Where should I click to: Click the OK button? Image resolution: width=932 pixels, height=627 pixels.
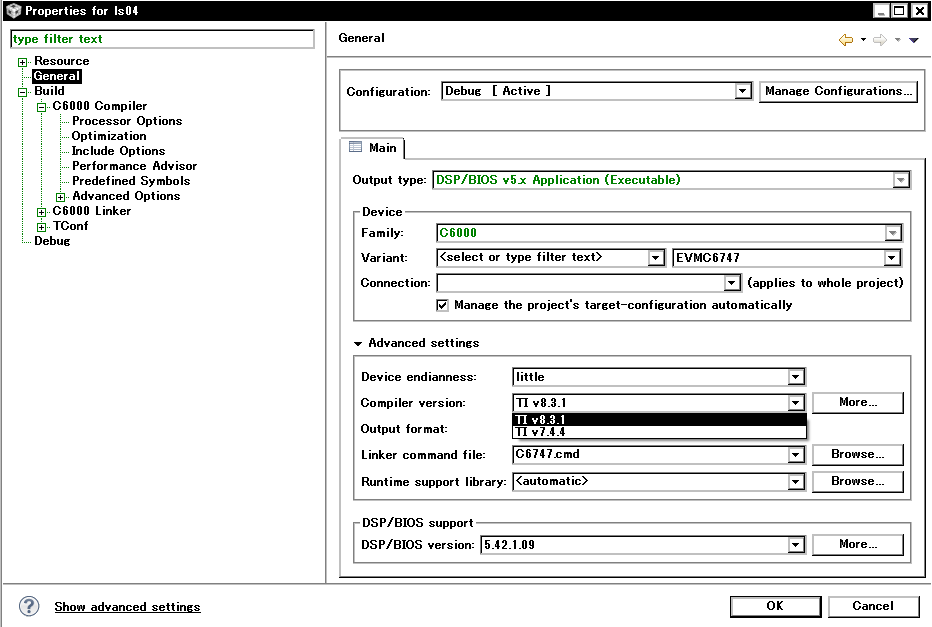point(775,606)
